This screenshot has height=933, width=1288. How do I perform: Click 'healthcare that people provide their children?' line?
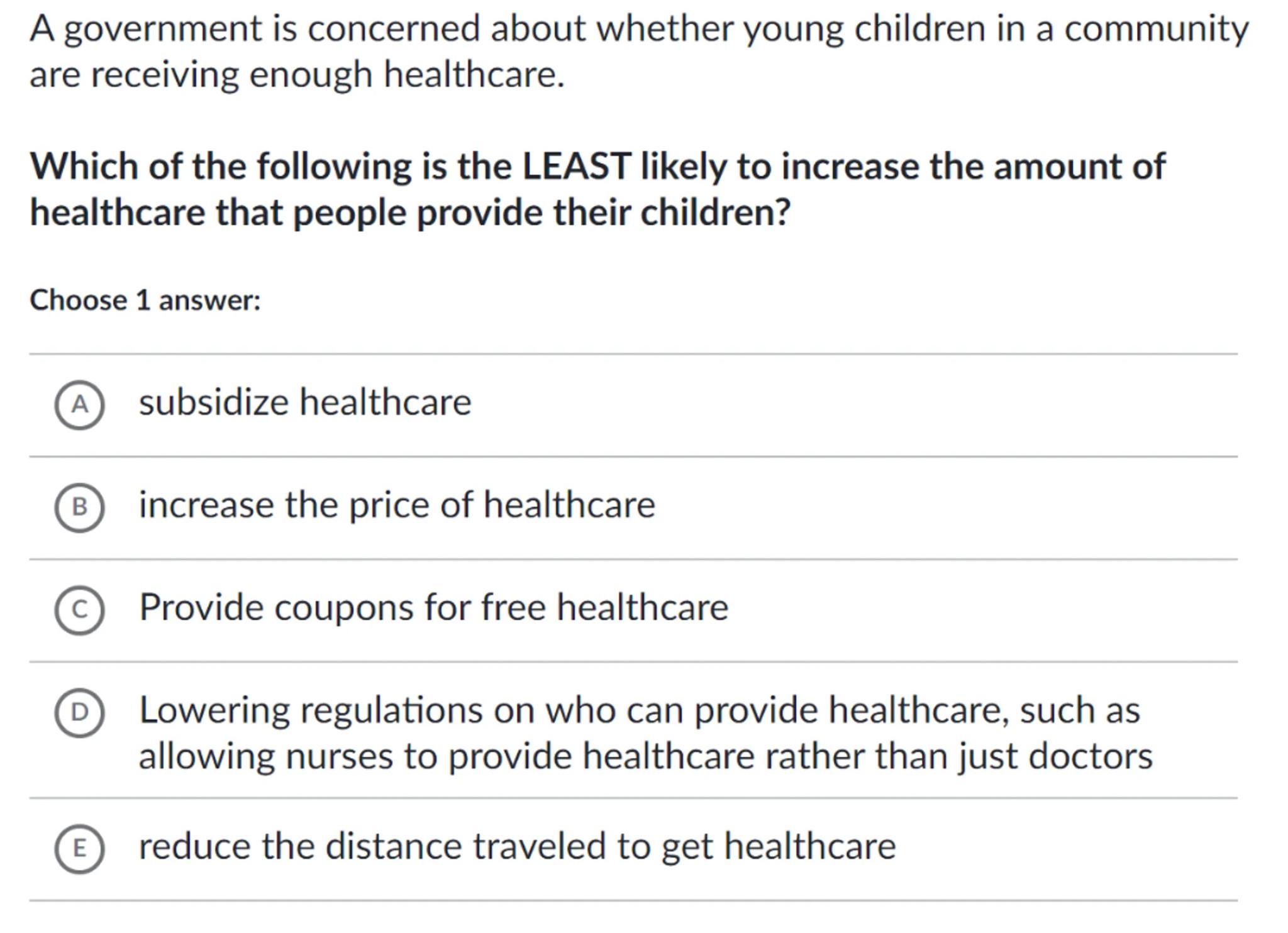pos(410,213)
